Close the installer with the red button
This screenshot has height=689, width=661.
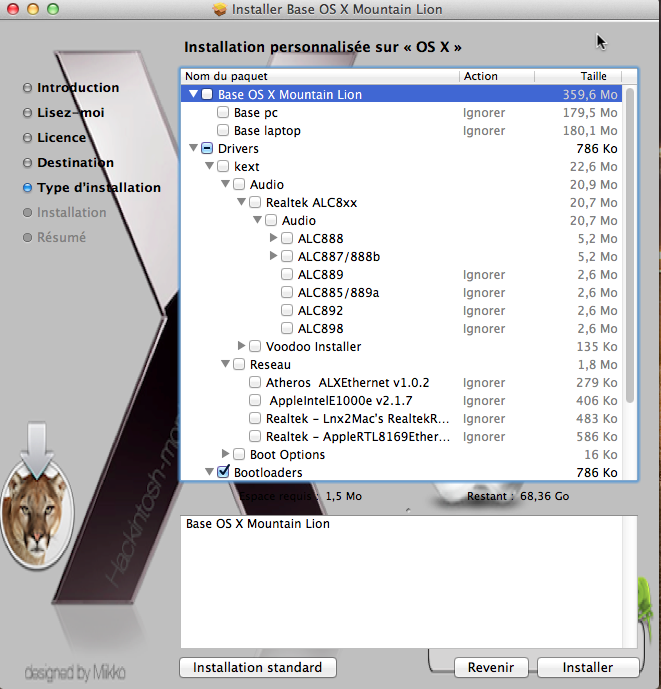[x=13, y=9]
